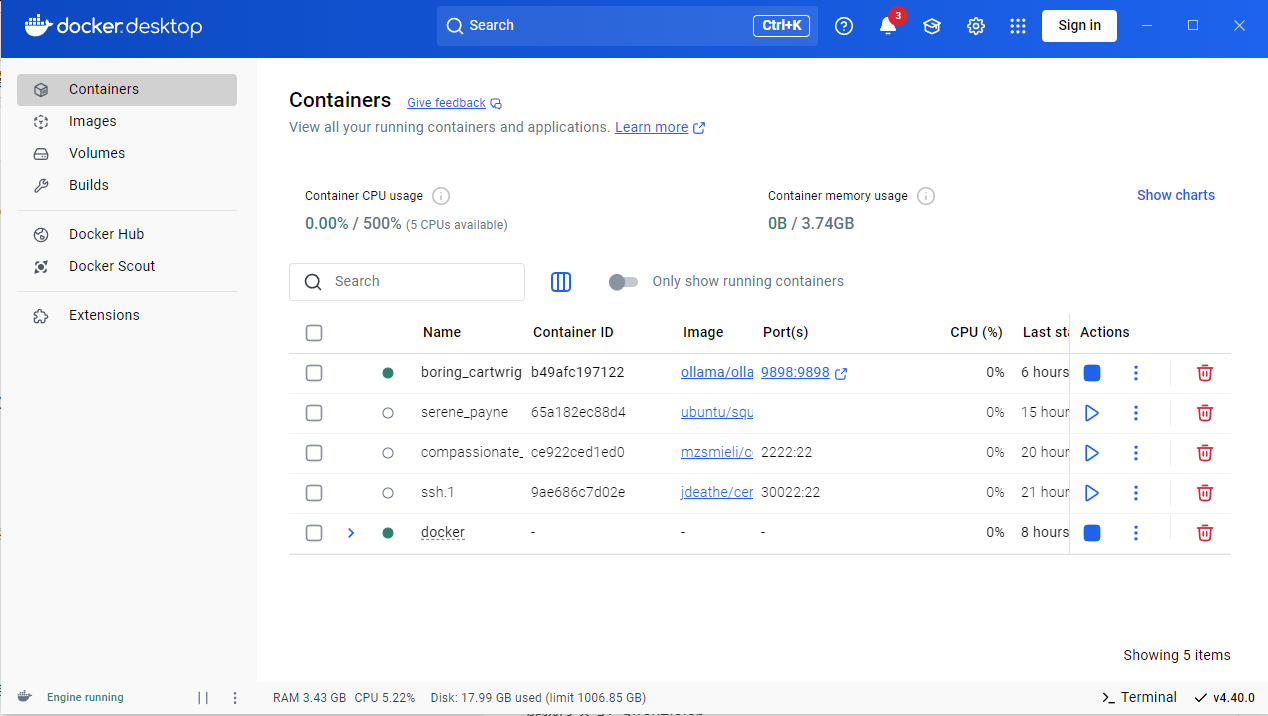This screenshot has width=1268, height=716.
Task: Check the compassionate row checkbox
Action: [314, 453]
